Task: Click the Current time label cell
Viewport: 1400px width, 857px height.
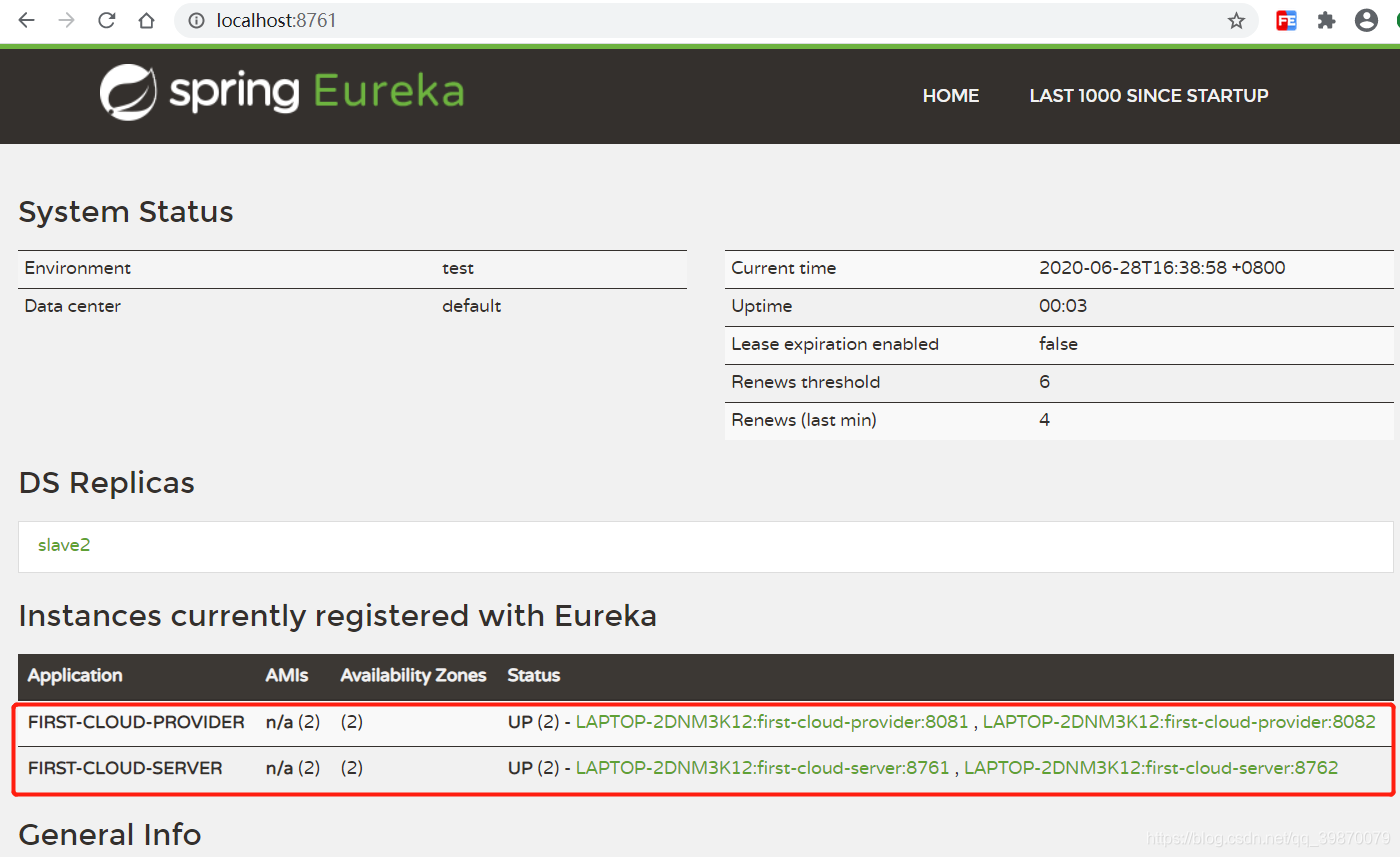Action: (784, 268)
